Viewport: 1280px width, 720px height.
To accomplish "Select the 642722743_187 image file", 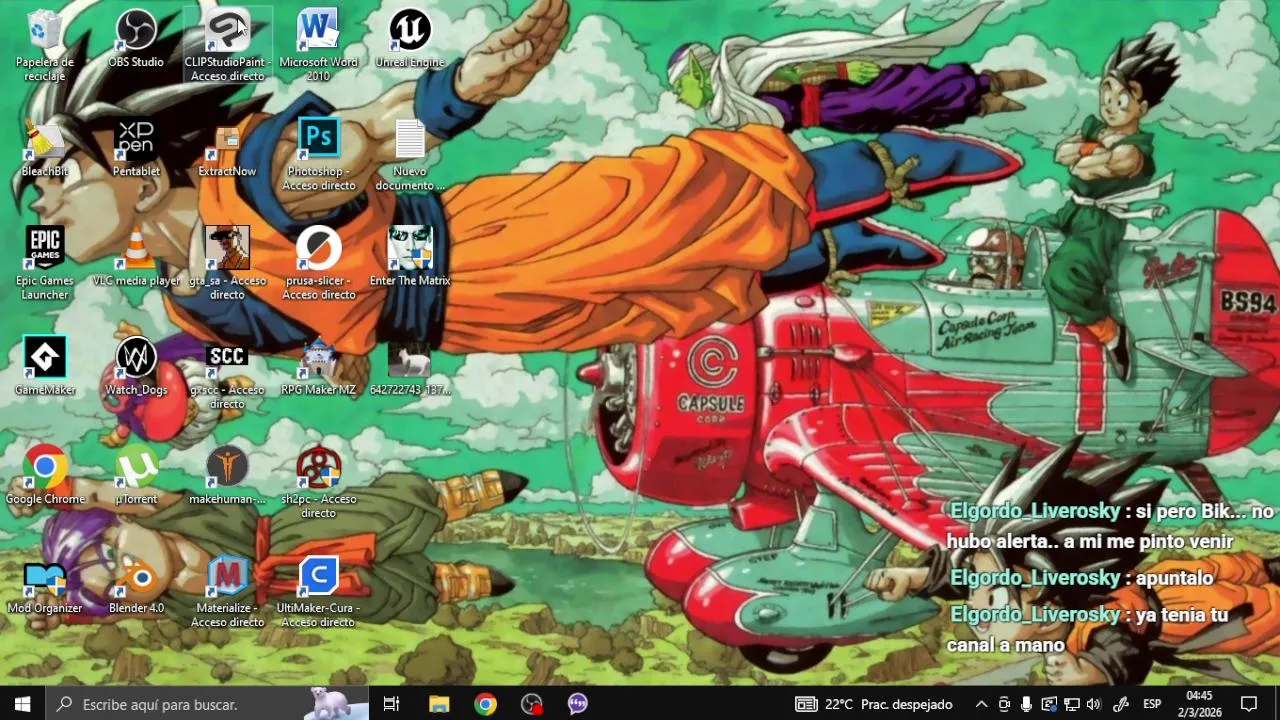I will (410, 367).
